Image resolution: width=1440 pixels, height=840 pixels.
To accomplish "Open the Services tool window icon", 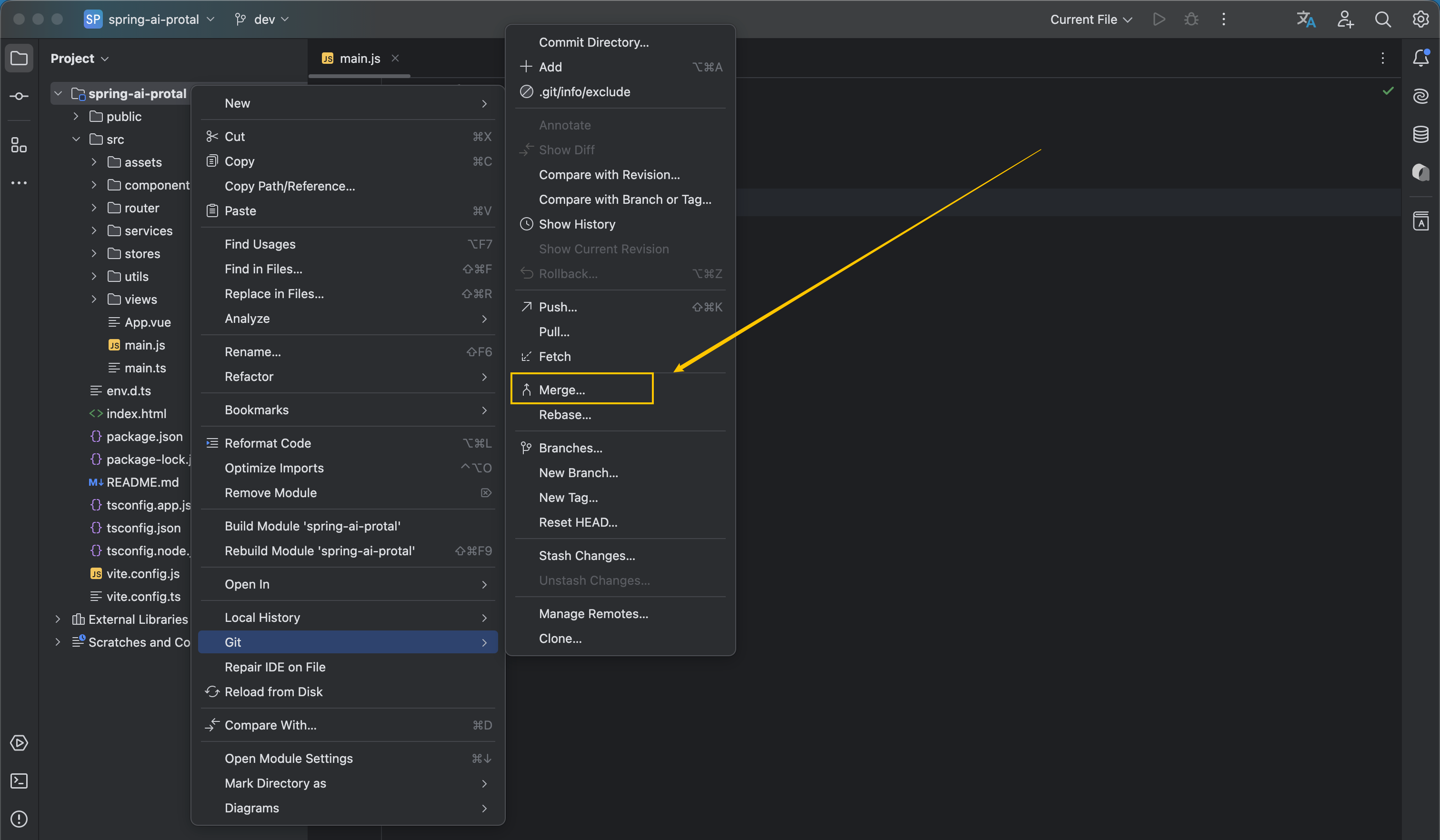I will 19,743.
